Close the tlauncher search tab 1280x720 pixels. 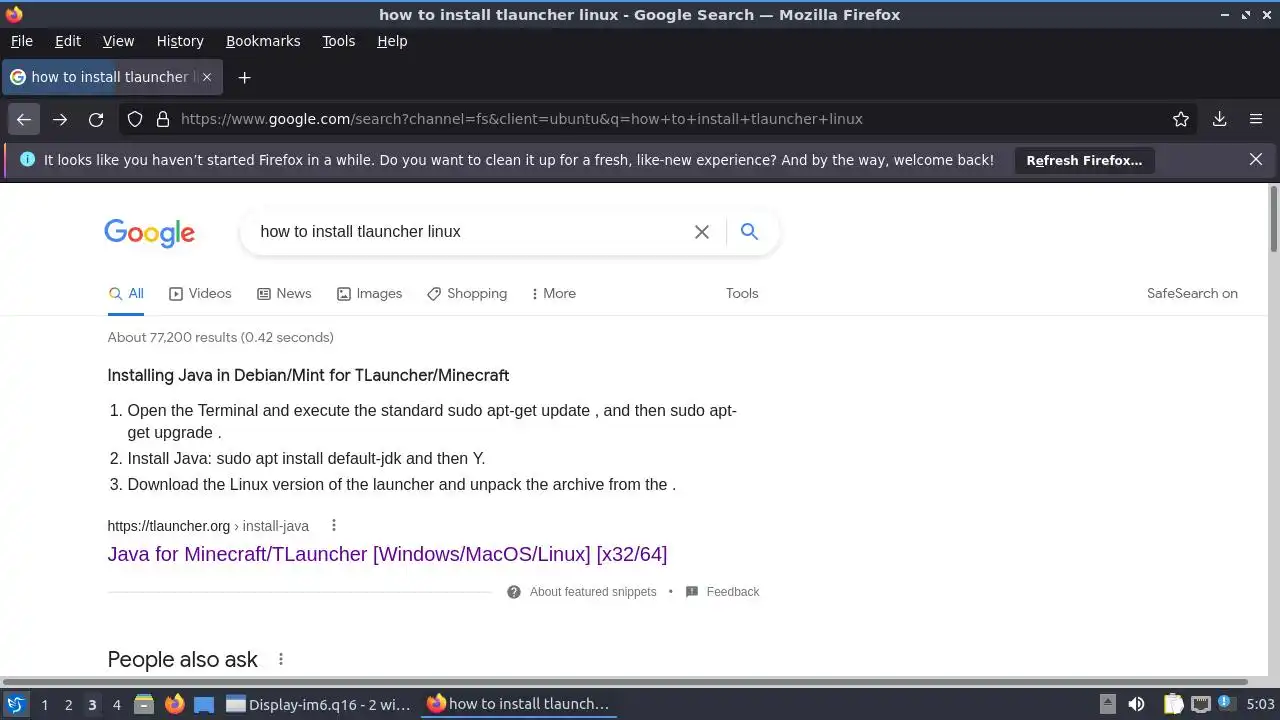(x=207, y=77)
